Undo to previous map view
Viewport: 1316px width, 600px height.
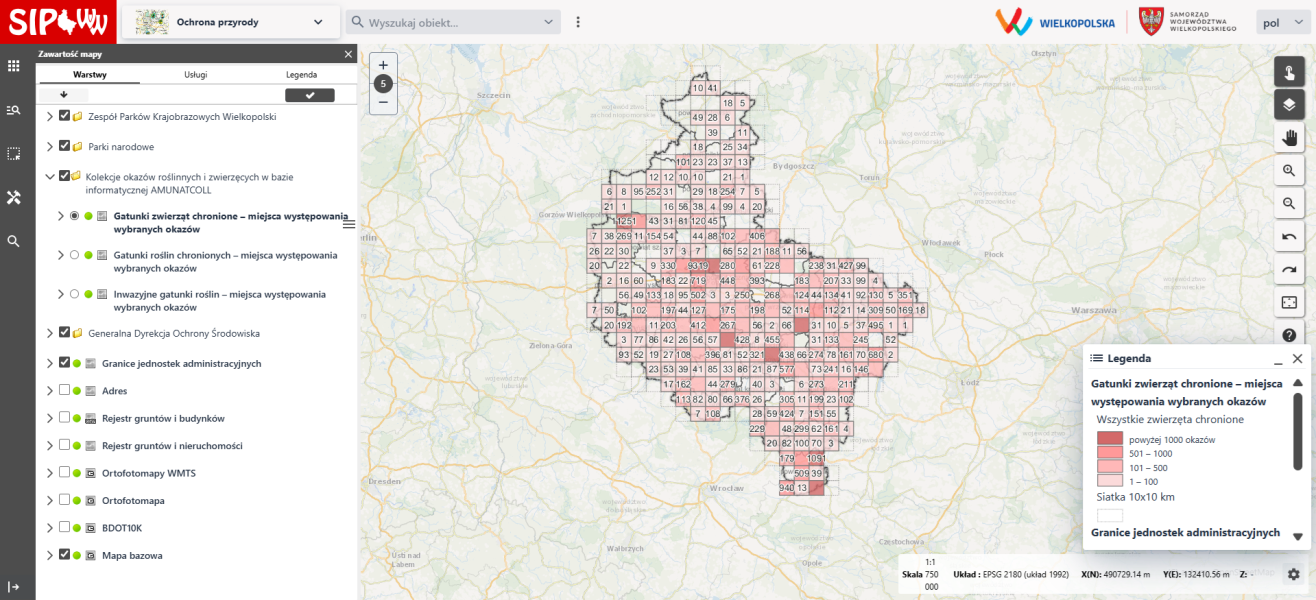click(1289, 237)
